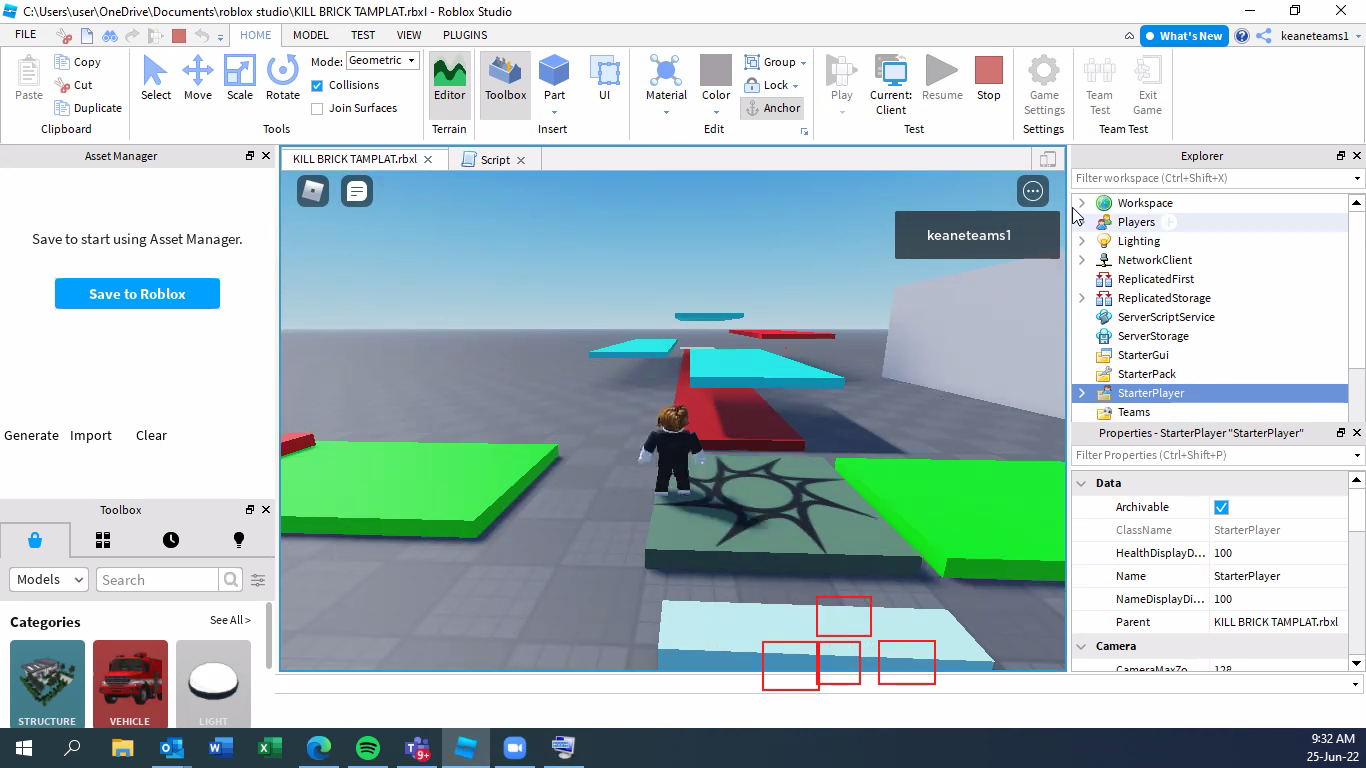Click the Stop test button
This screenshot has height=768, width=1366.
pyautogui.click(x=988, y=78)
